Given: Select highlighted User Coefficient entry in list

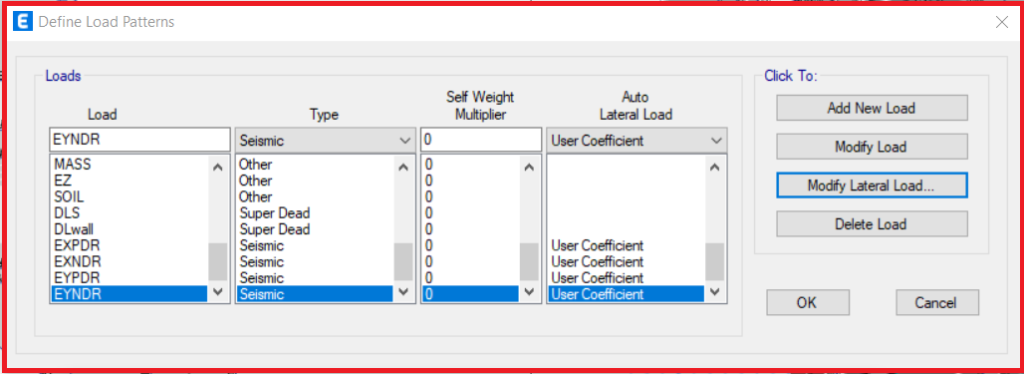Looking at the screenshot, I should click(x=626, y=294).
